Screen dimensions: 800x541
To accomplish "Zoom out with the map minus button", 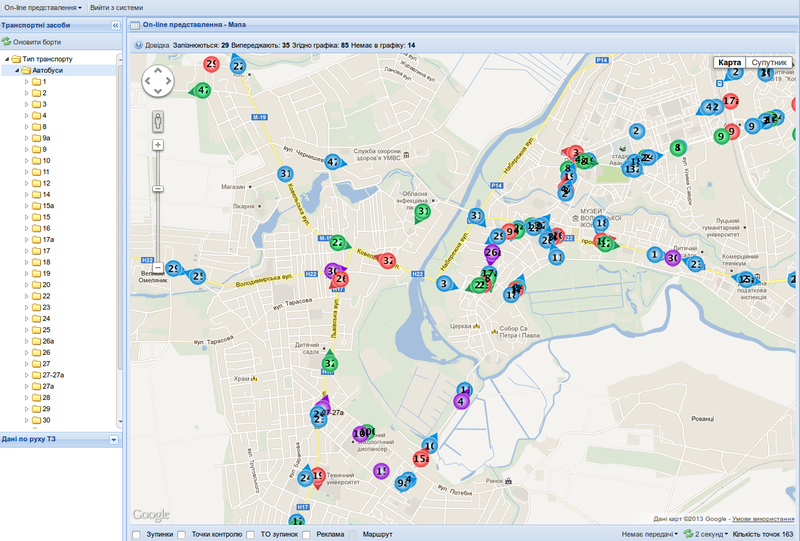I will (158, 267).
